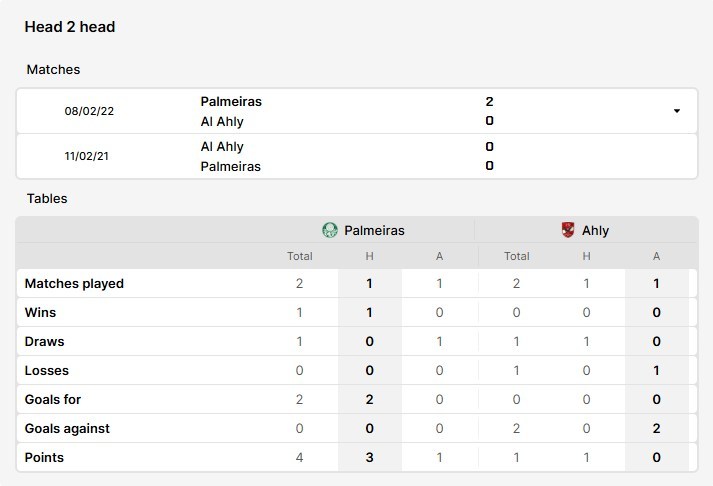
Task: Select the Wins row label
Action: [40, 312]
